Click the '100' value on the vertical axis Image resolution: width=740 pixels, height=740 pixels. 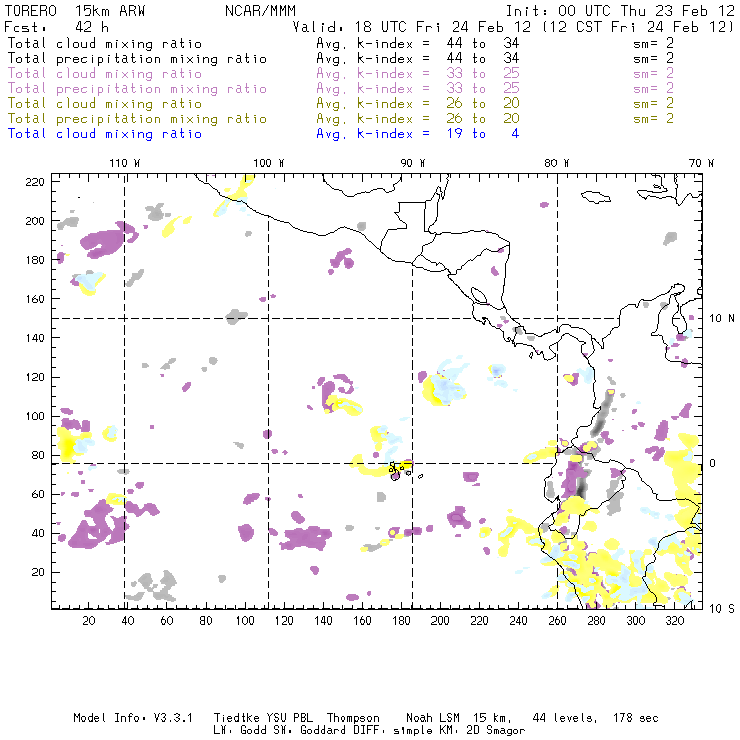point(35,416)
